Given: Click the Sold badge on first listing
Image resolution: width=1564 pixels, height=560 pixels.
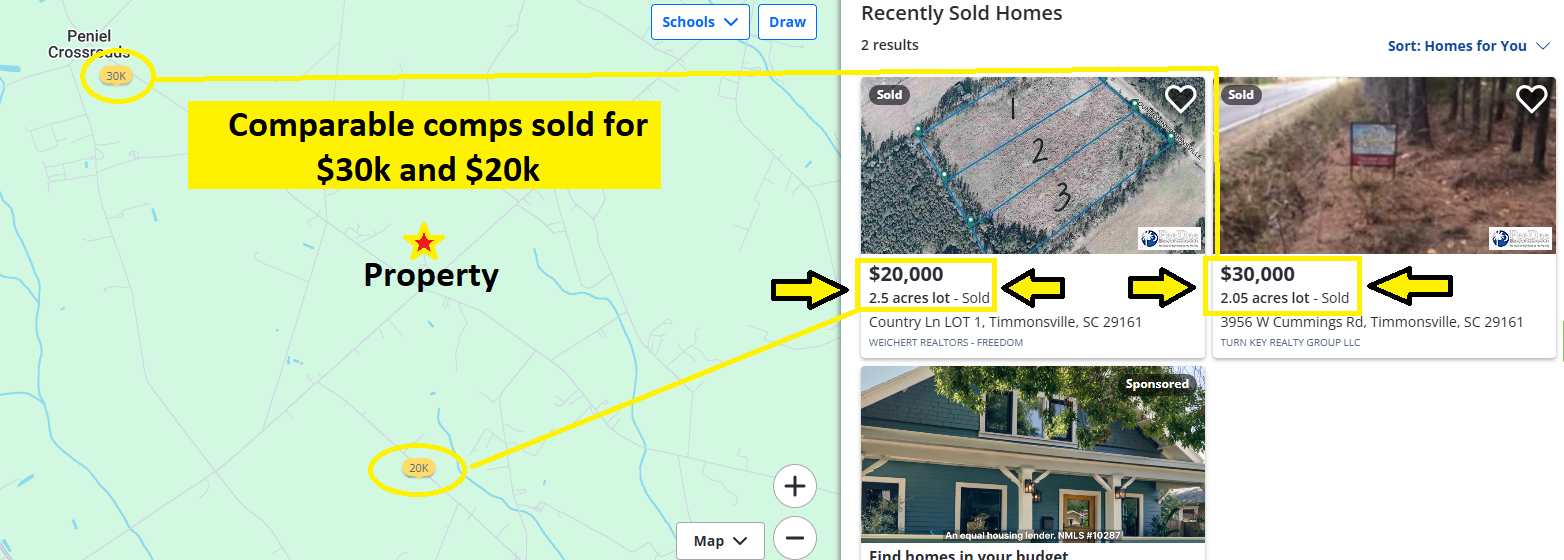Looking at the screenshot, I should click(889, 95).
